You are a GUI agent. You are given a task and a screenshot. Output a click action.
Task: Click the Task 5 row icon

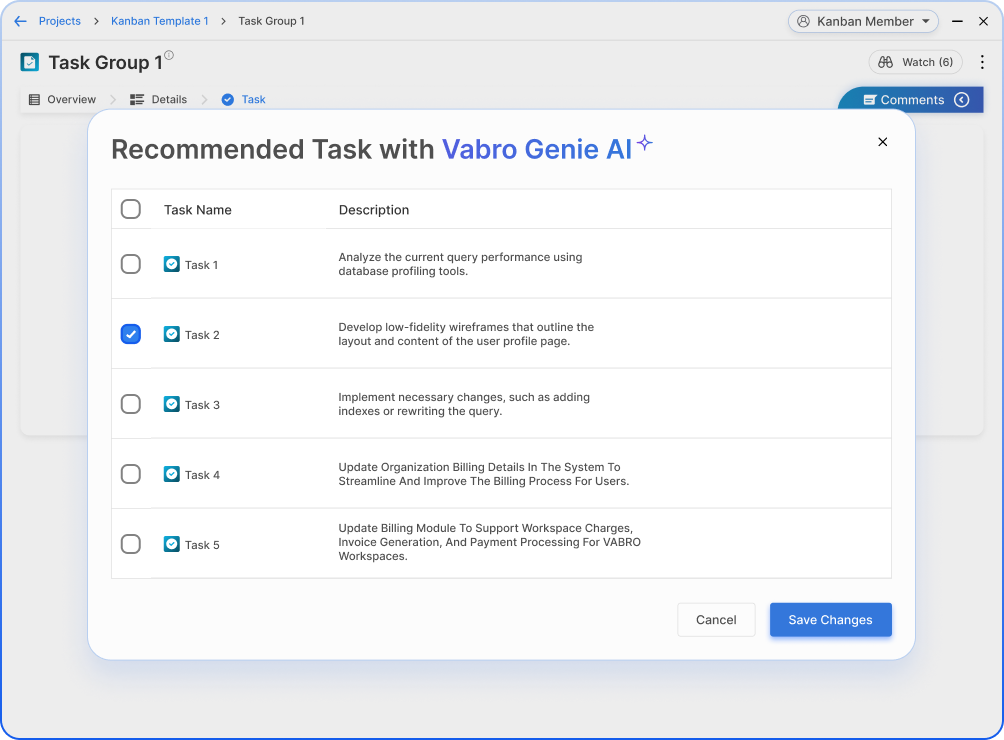click(172, 544)
